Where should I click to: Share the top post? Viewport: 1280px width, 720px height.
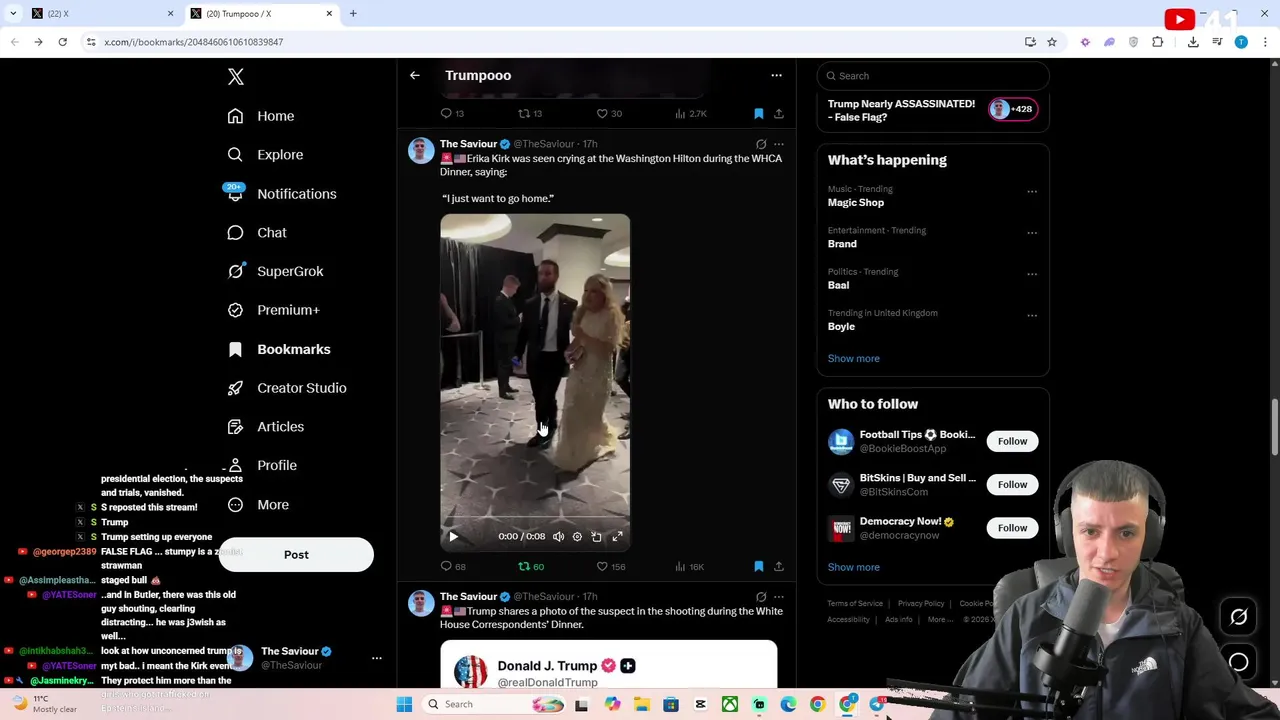[x=779, y=114]
